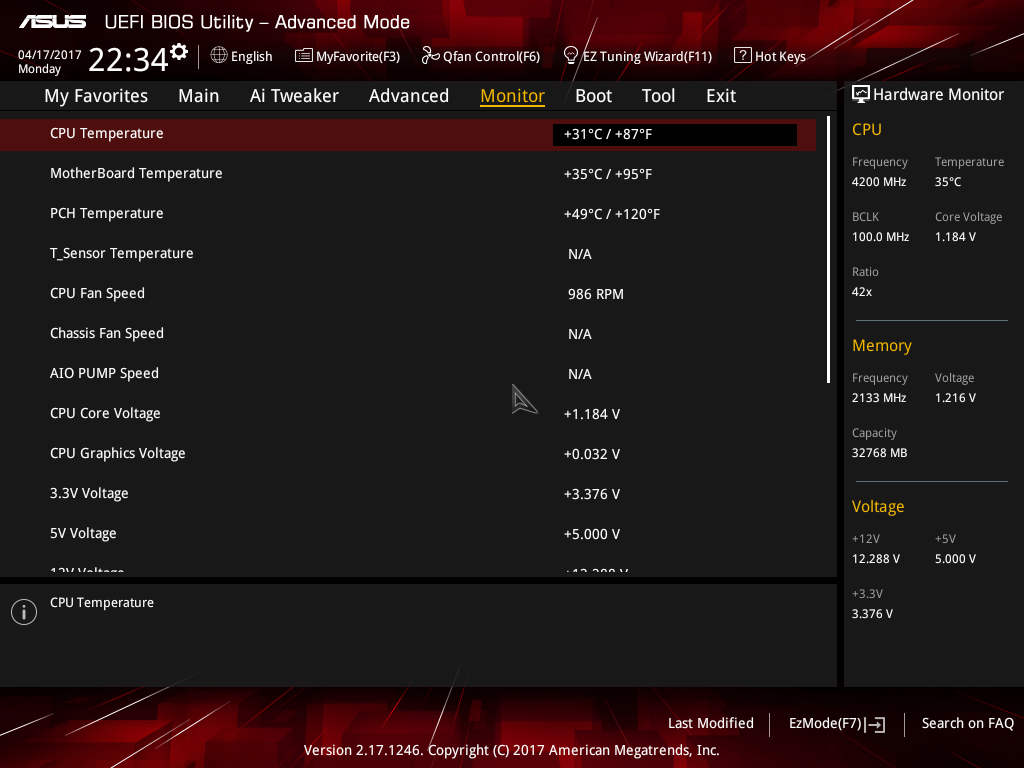This screenshot has height=768, width=1024.
Task: Click 100.0 MHz BCLK value
Action: point(880,236)
